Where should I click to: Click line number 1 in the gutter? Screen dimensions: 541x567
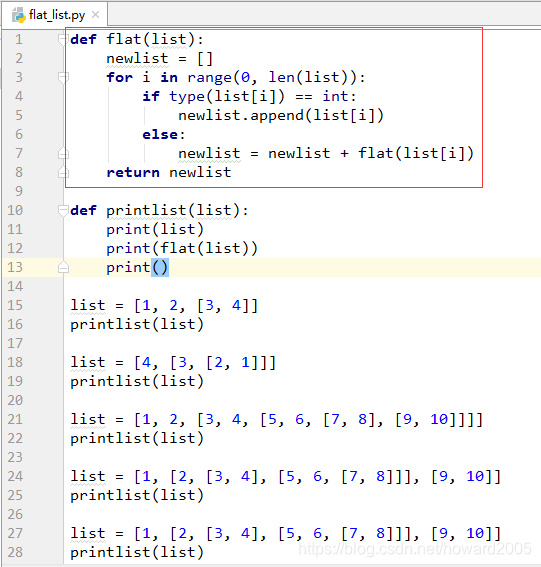(x=19, y=39)
